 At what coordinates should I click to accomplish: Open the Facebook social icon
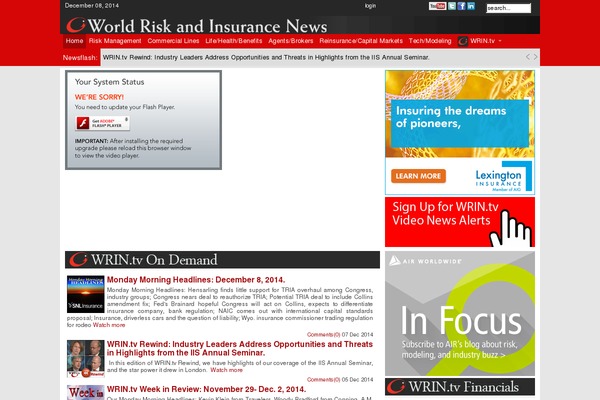(x=461, y=6)
